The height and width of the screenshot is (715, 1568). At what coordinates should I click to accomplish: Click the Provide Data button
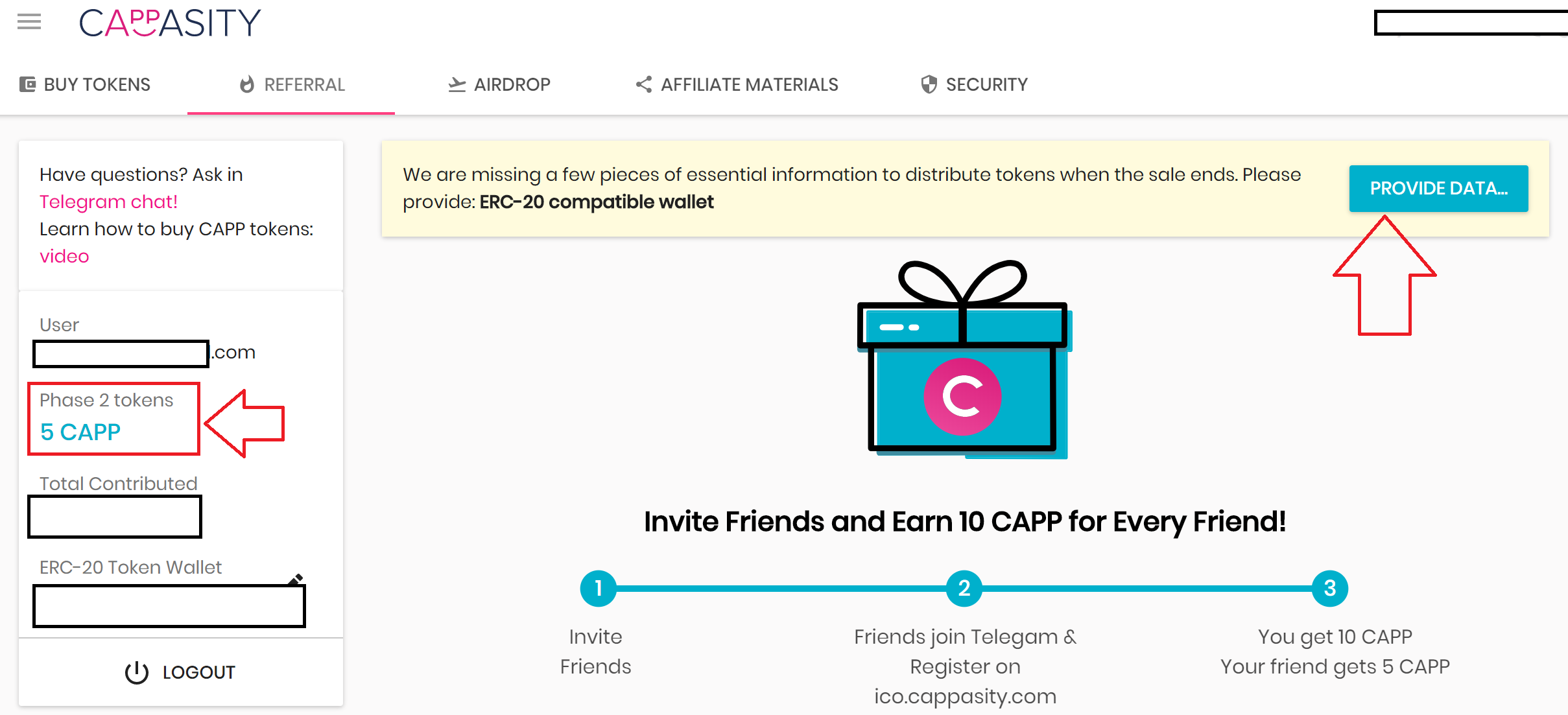click(1438, 189)
